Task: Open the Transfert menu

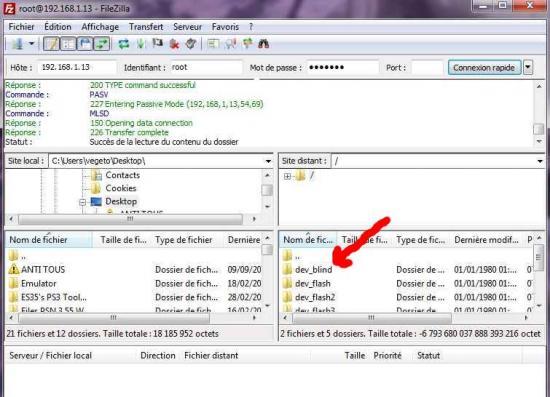Action: pos(146,27)
